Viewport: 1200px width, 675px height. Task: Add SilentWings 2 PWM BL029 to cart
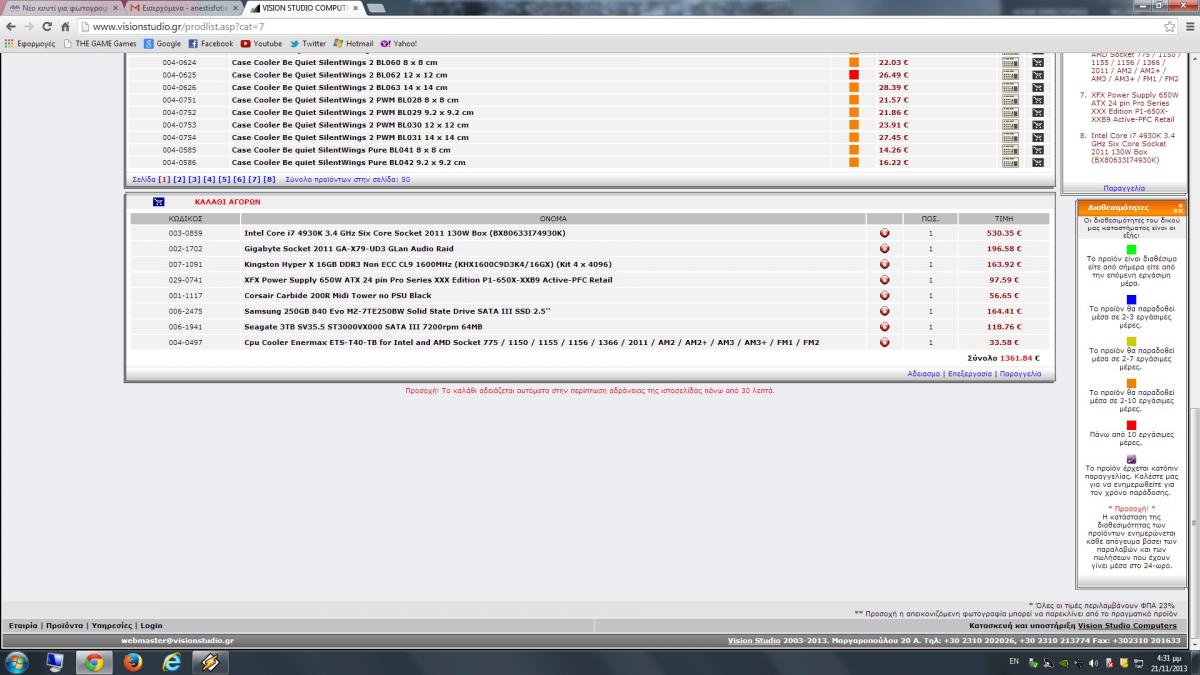pos(1037,112)
